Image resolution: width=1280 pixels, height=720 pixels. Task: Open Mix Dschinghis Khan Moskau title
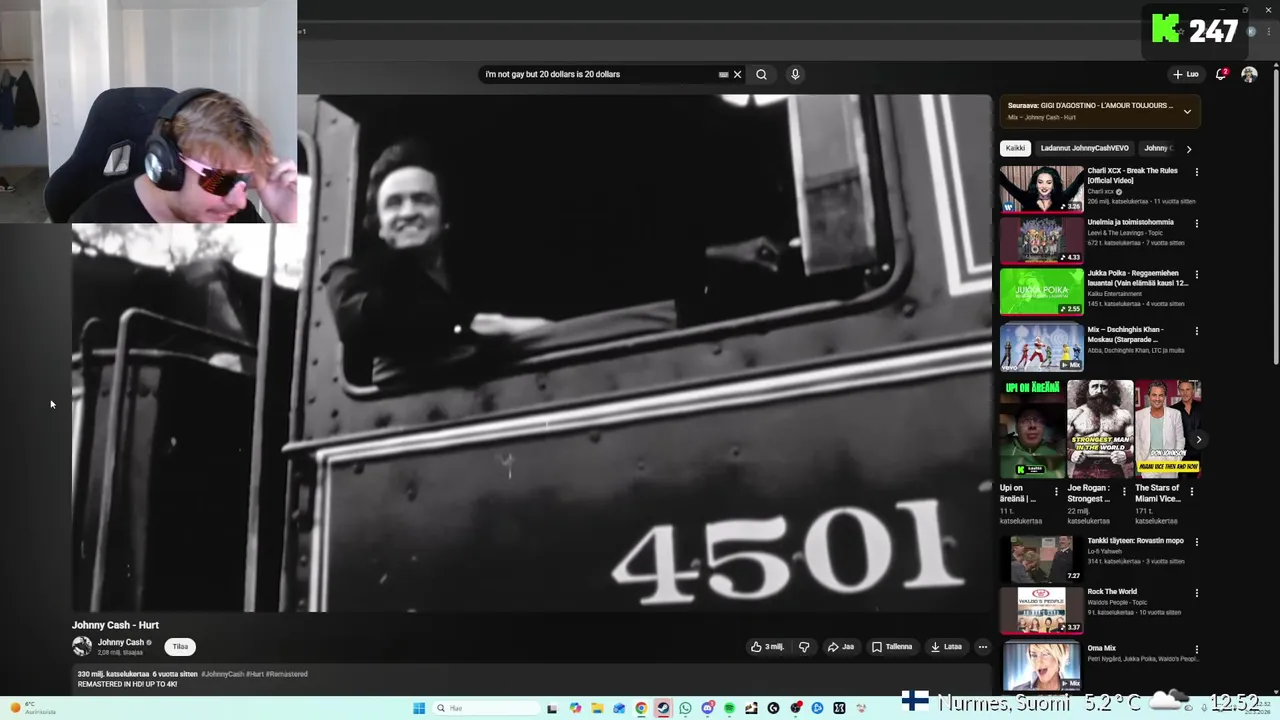point(1126,334)
